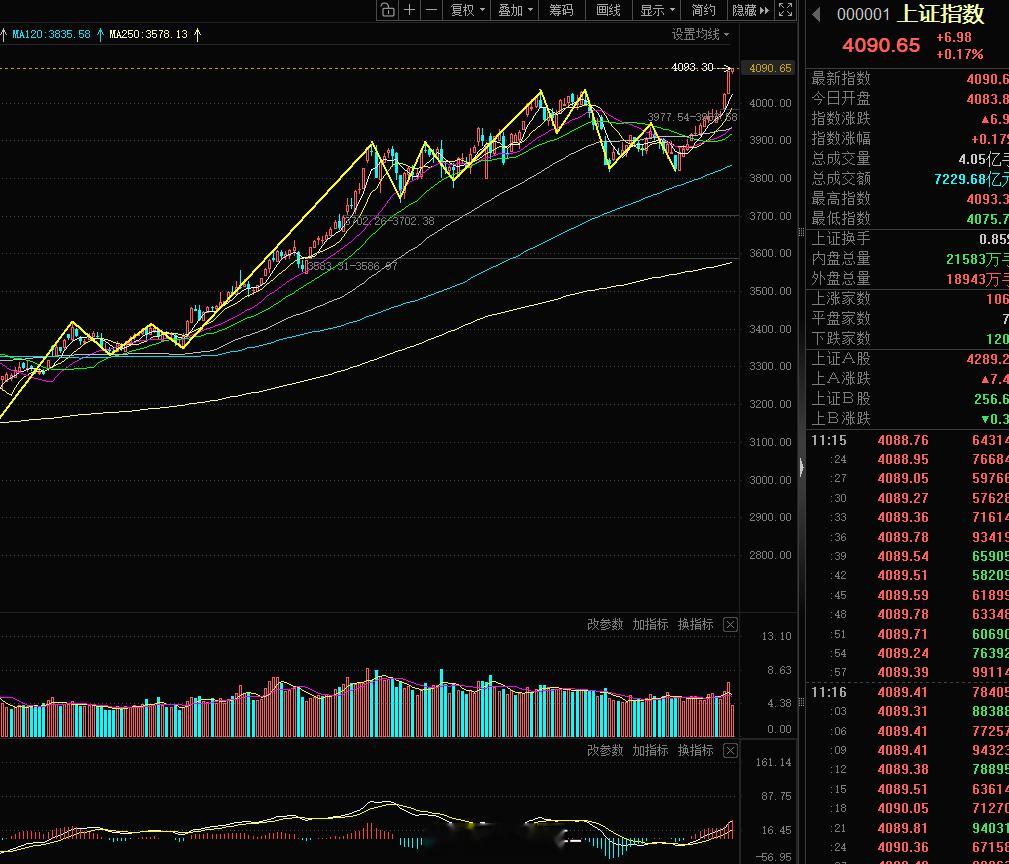Click the 000001 stock code
Viewport: 1009px width, 864px height.
click(863, 15)
